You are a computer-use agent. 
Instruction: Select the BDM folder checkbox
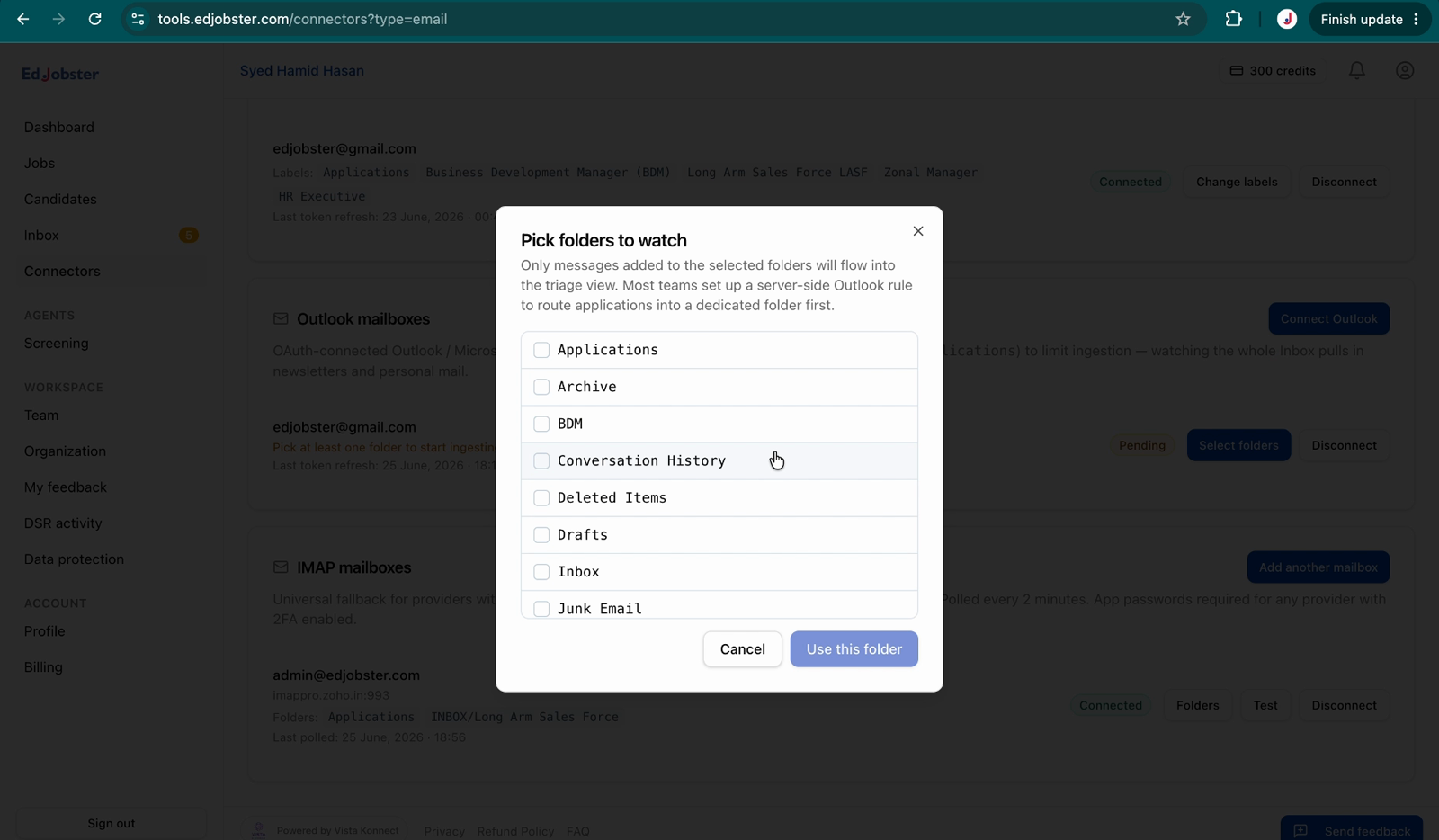tap(541, 424)
